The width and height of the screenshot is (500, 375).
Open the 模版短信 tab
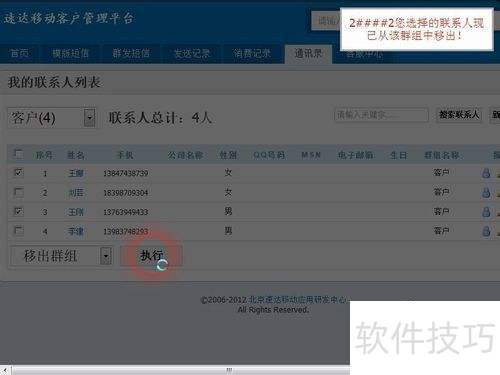click(x=70, y=53)
